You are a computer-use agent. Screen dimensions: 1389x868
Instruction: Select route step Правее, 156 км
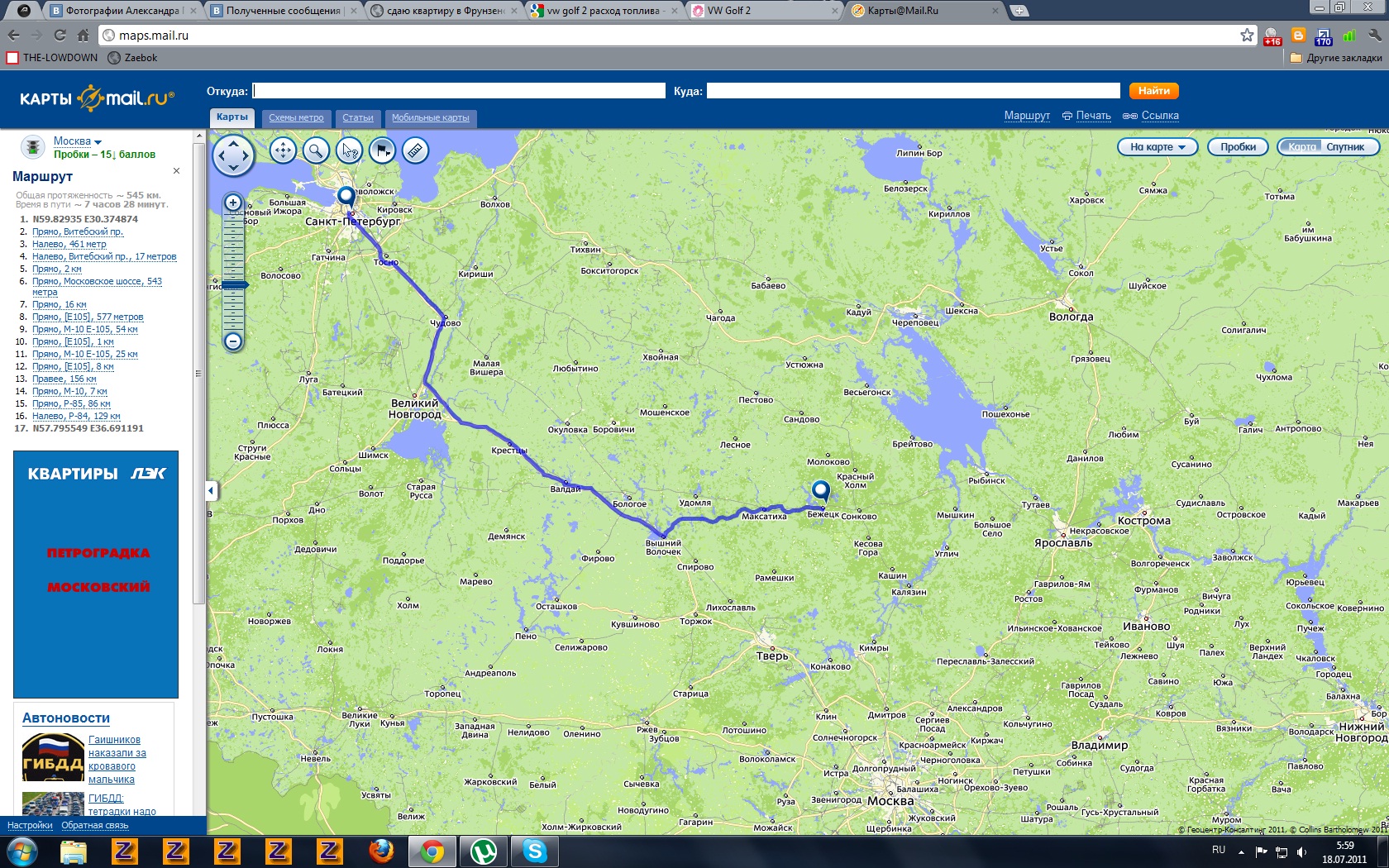click(64, 379)
